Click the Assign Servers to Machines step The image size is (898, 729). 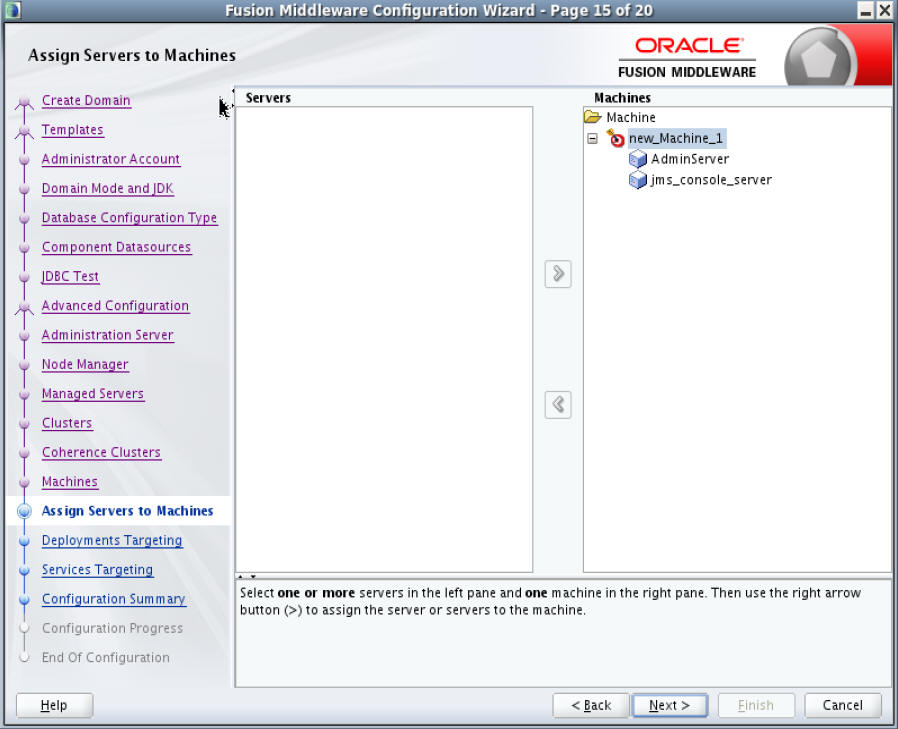pos(127,511)
